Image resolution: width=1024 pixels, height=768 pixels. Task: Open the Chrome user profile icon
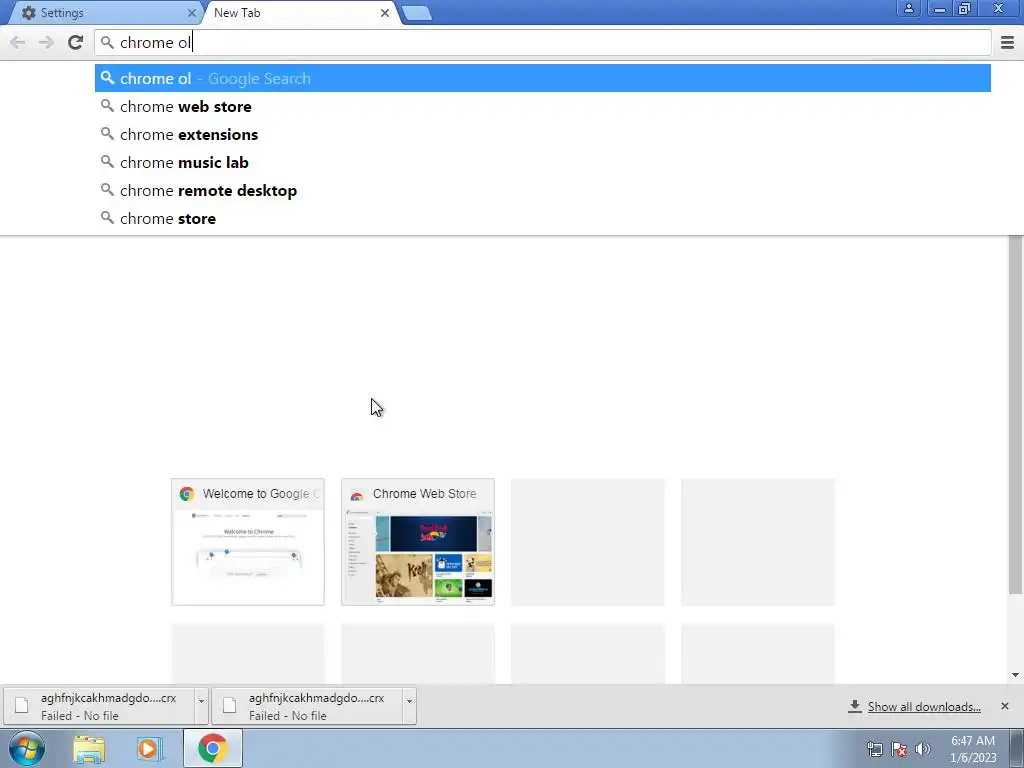(908, 8)
